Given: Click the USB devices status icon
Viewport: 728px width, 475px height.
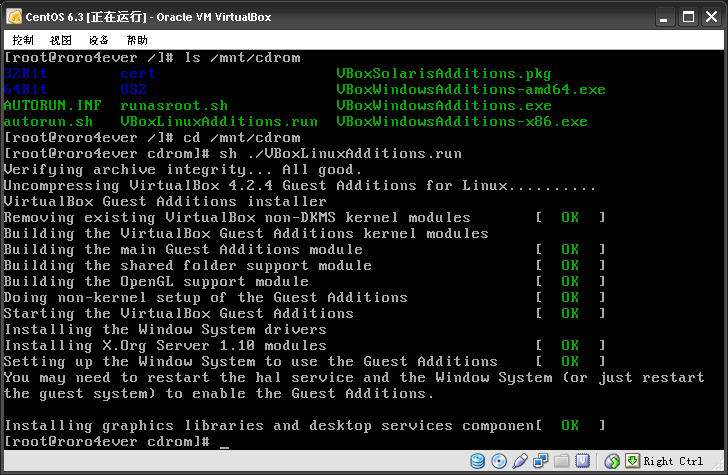Looking at the screenshot, I should click(x=520, y=461).
